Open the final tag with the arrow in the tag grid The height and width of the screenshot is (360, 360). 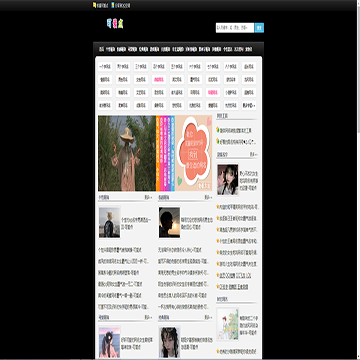[249, 105]
